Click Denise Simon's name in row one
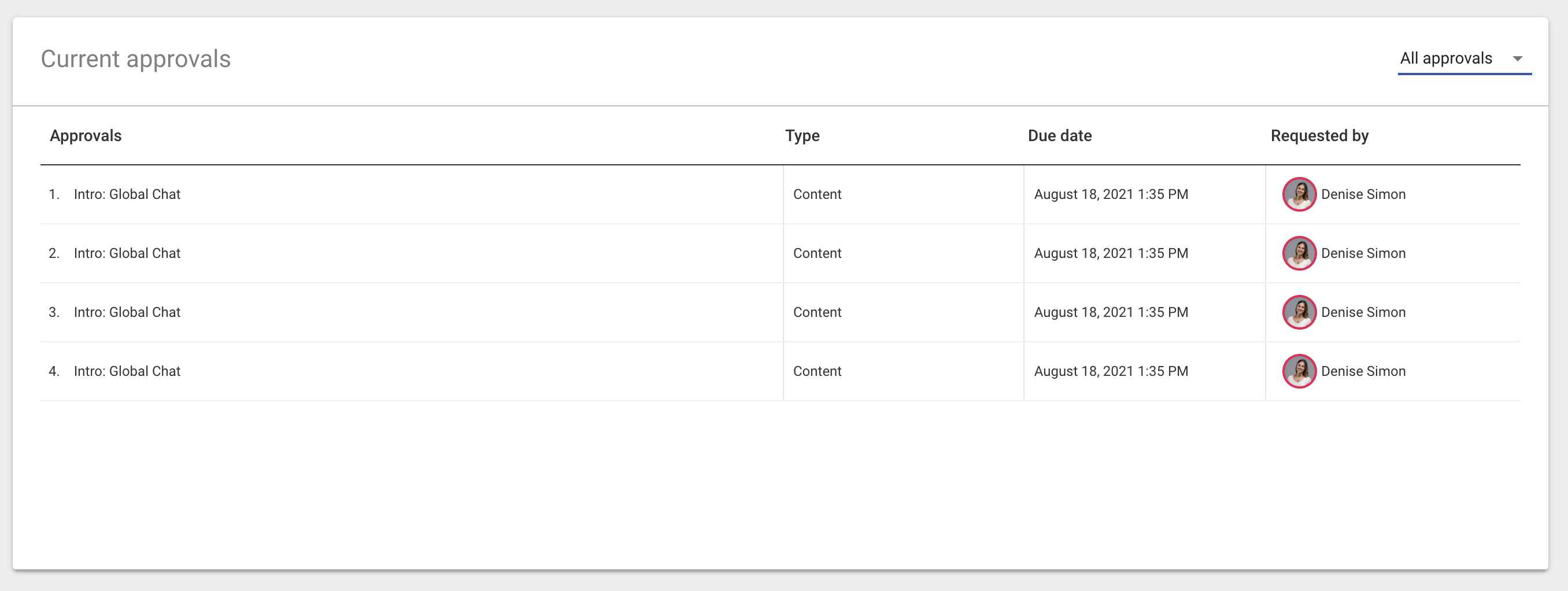Image resolution: width=1568 pixels, height=591 pixels. tap(1364, 194)
